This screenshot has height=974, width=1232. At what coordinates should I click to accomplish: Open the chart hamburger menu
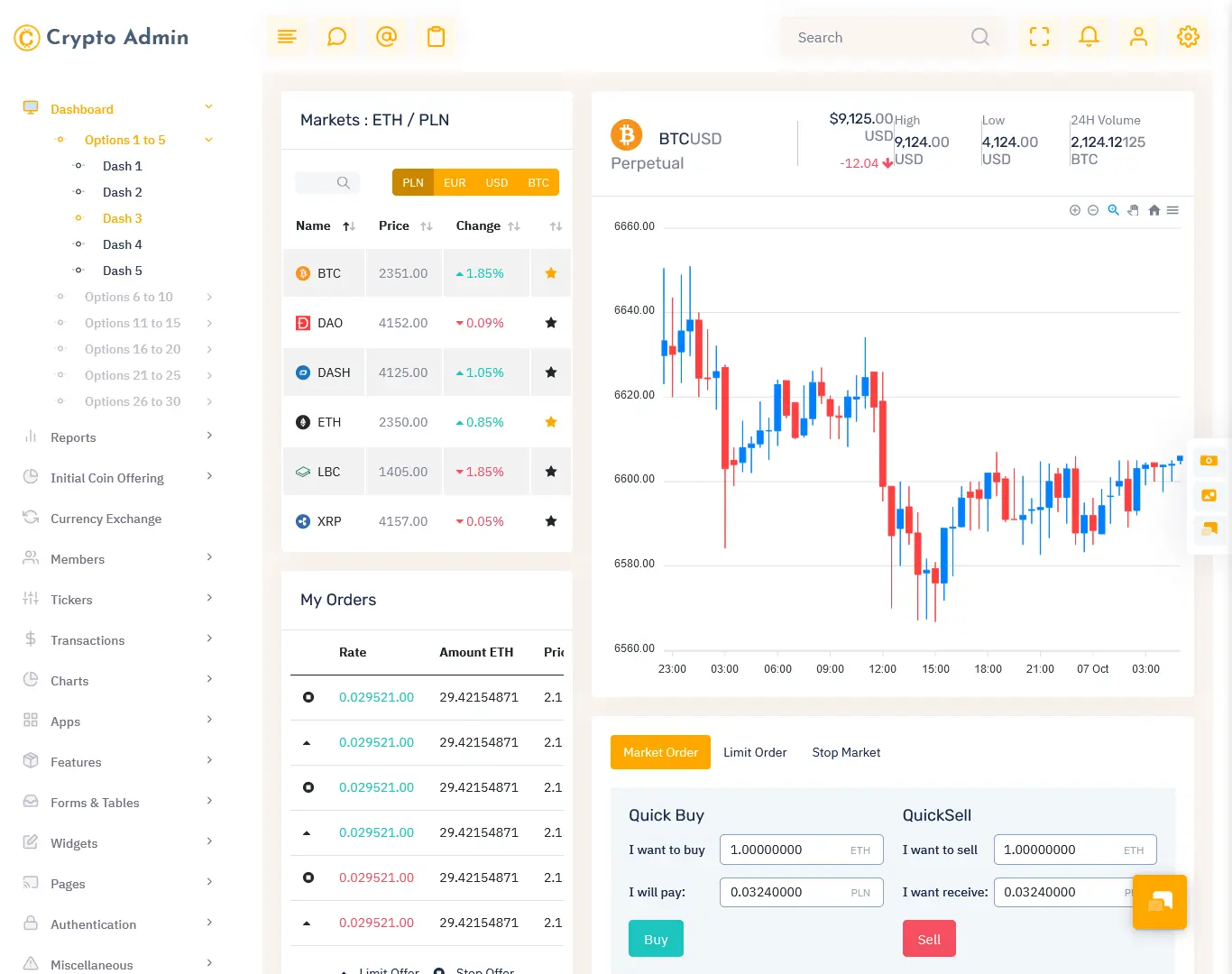1172,210
